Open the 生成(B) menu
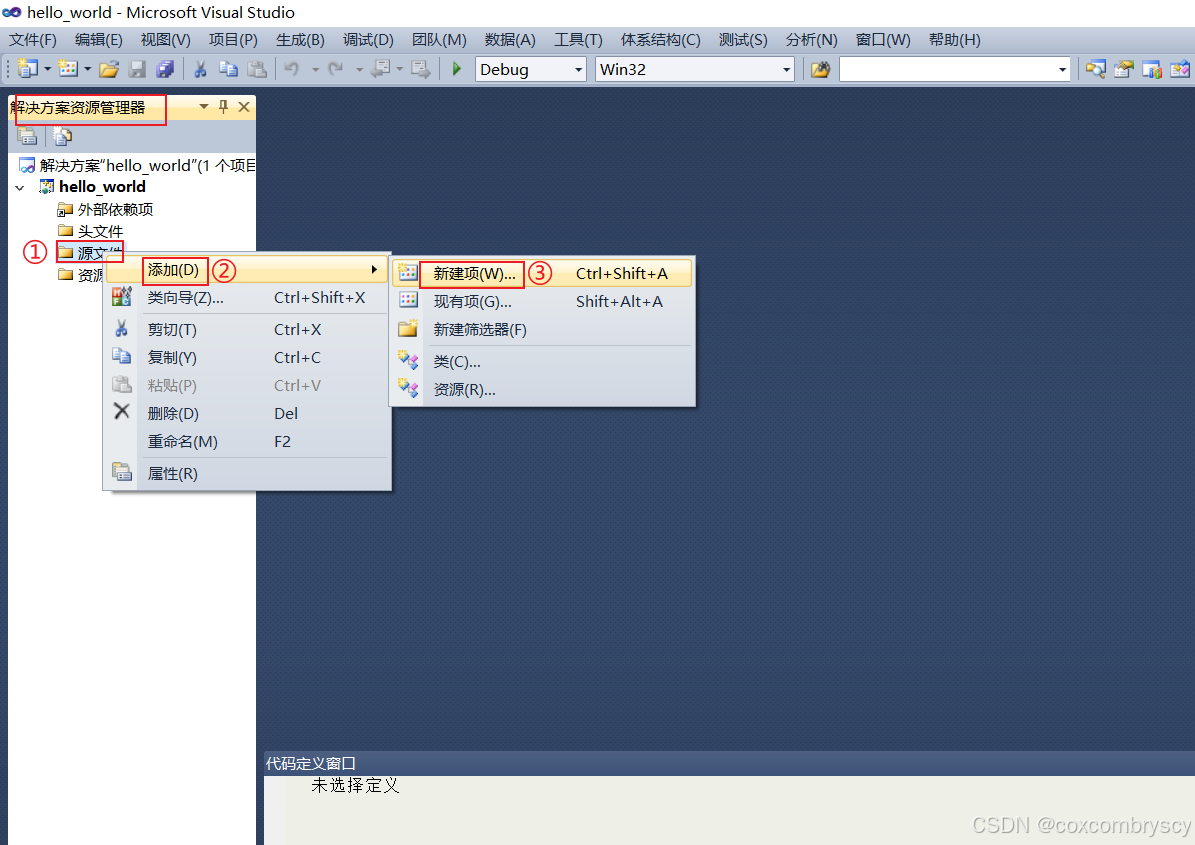 (x=300, y=40)
